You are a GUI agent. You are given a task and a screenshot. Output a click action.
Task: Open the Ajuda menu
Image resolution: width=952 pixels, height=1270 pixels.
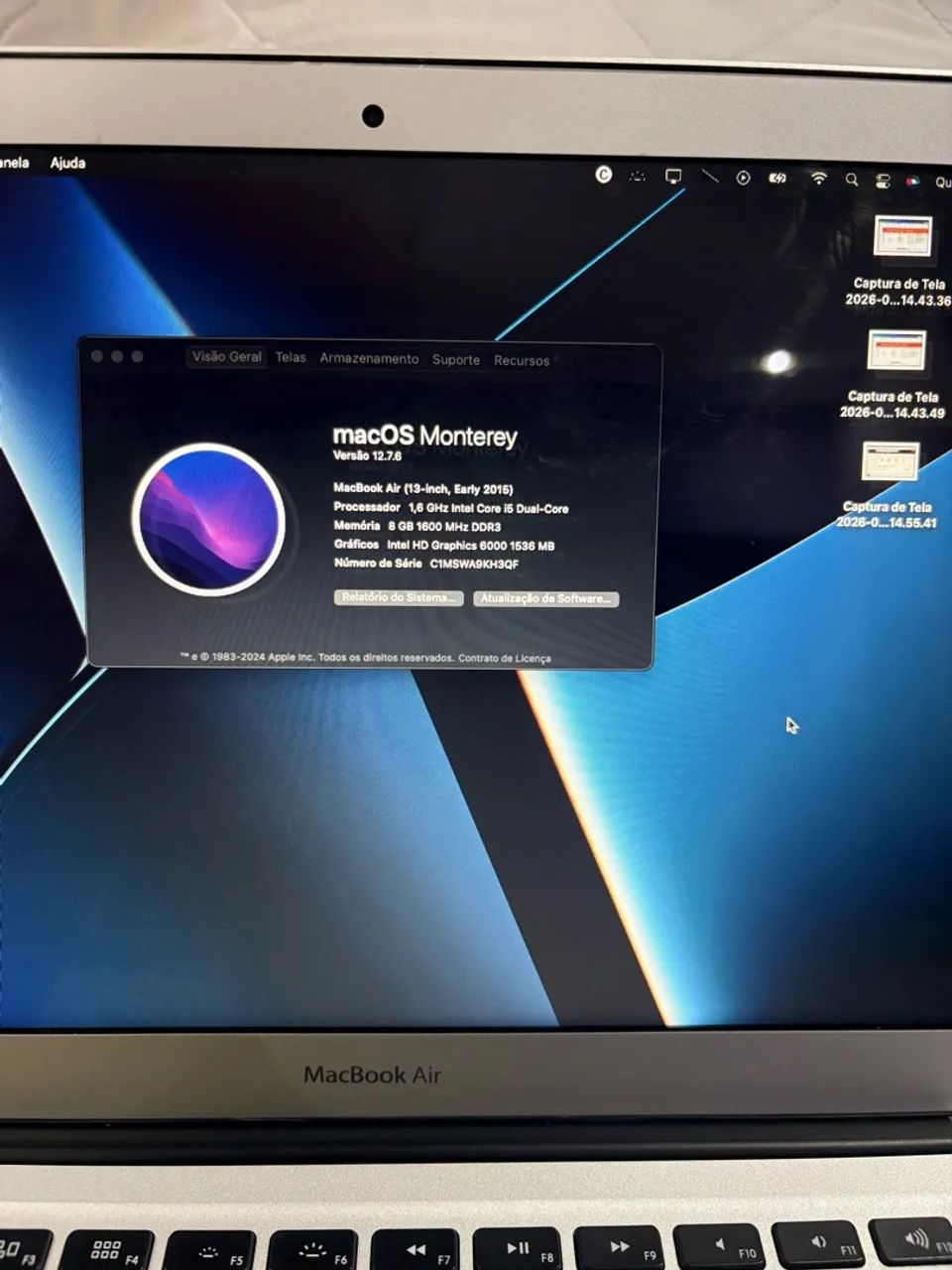coord(68,163)
